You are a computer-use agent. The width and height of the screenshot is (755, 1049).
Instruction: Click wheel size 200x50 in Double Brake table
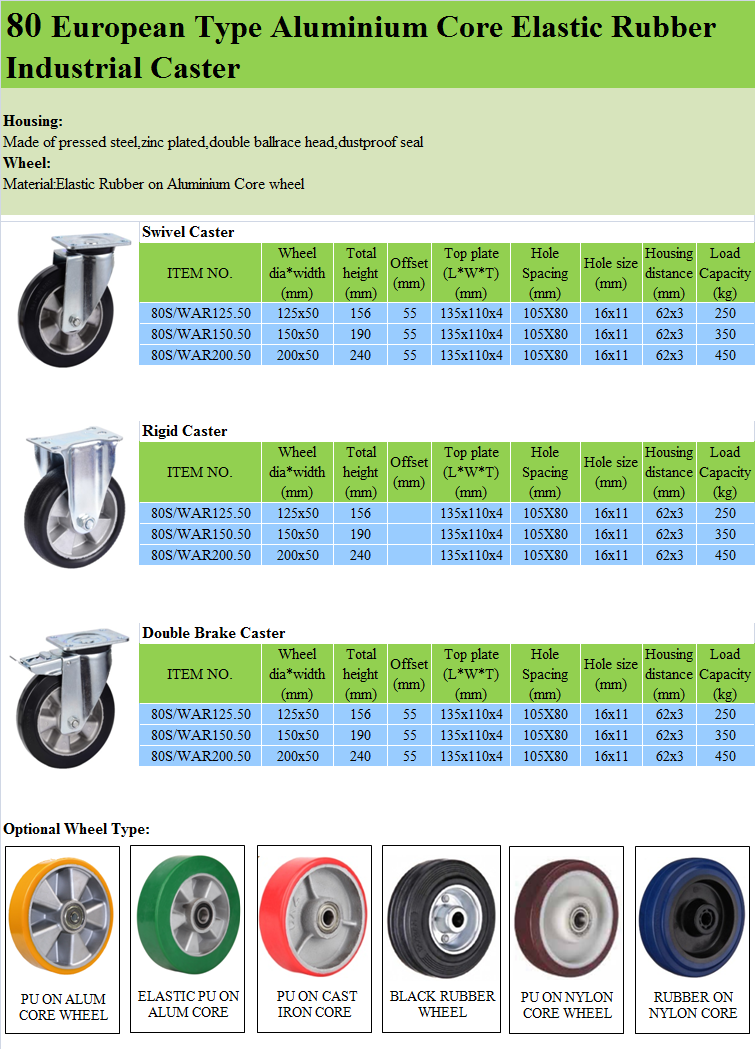(x=298, y=757)
